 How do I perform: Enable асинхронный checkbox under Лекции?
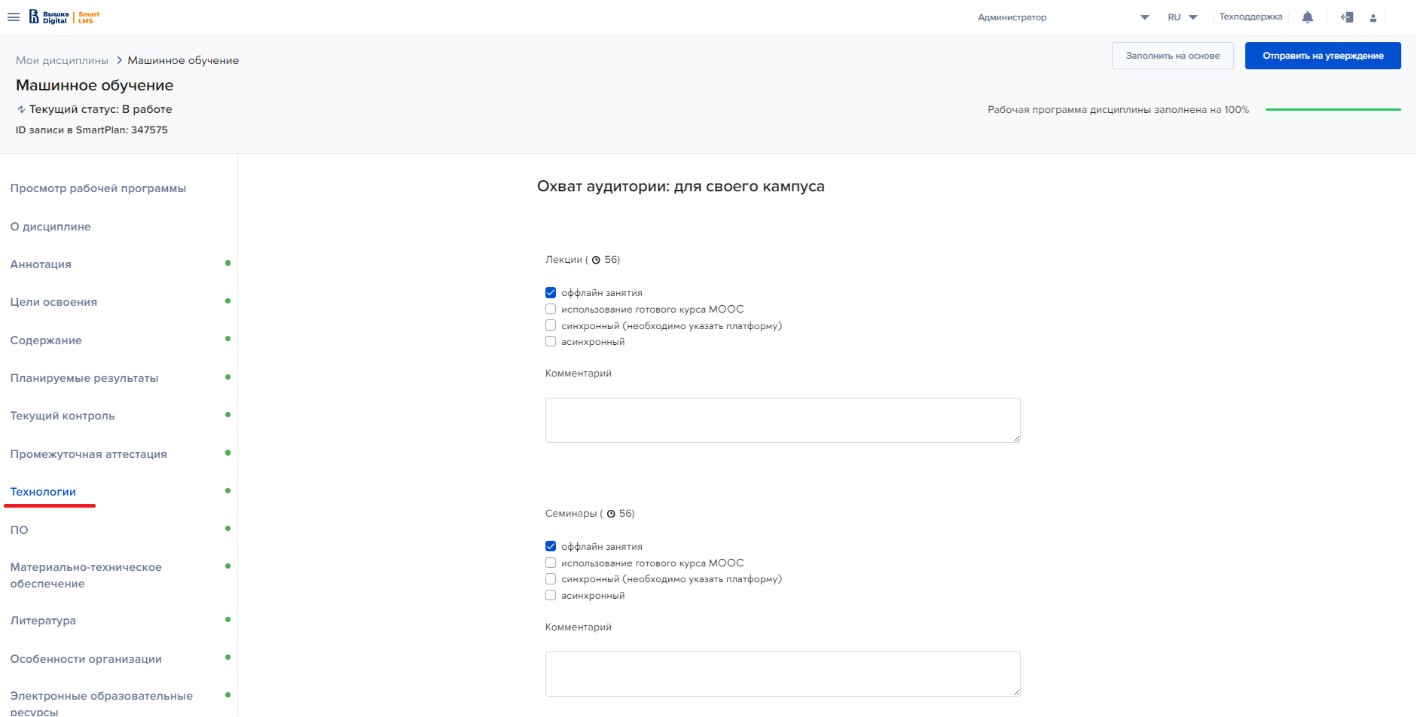coord(550,342)
